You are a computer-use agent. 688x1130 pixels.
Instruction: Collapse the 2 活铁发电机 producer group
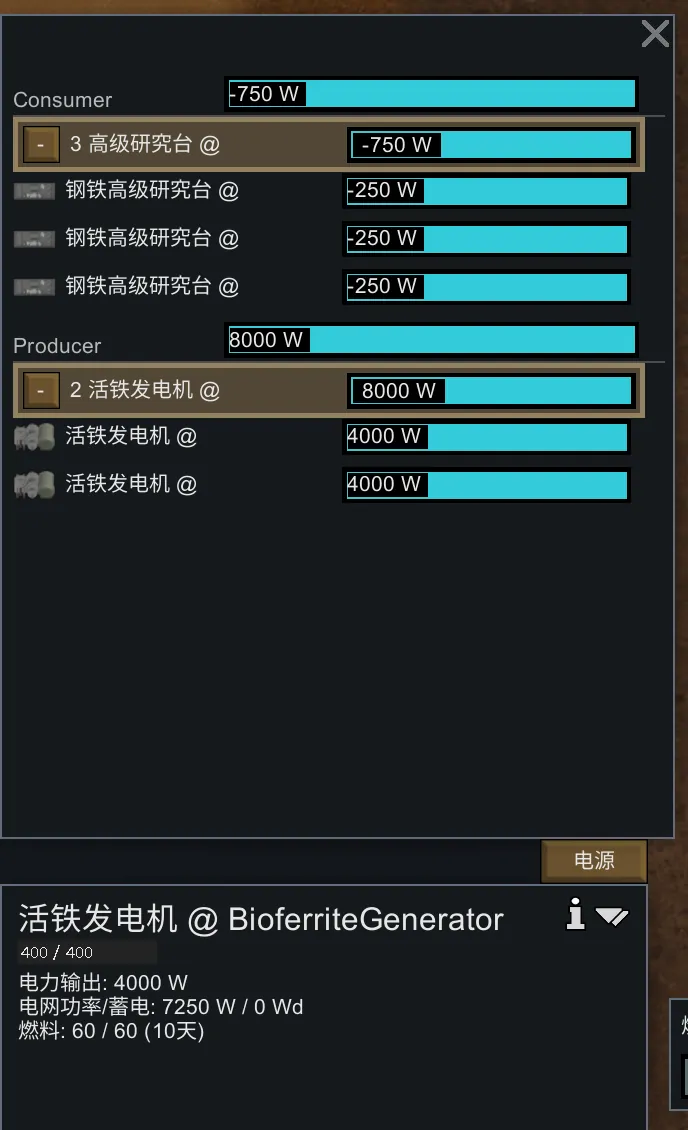point(41,391)
